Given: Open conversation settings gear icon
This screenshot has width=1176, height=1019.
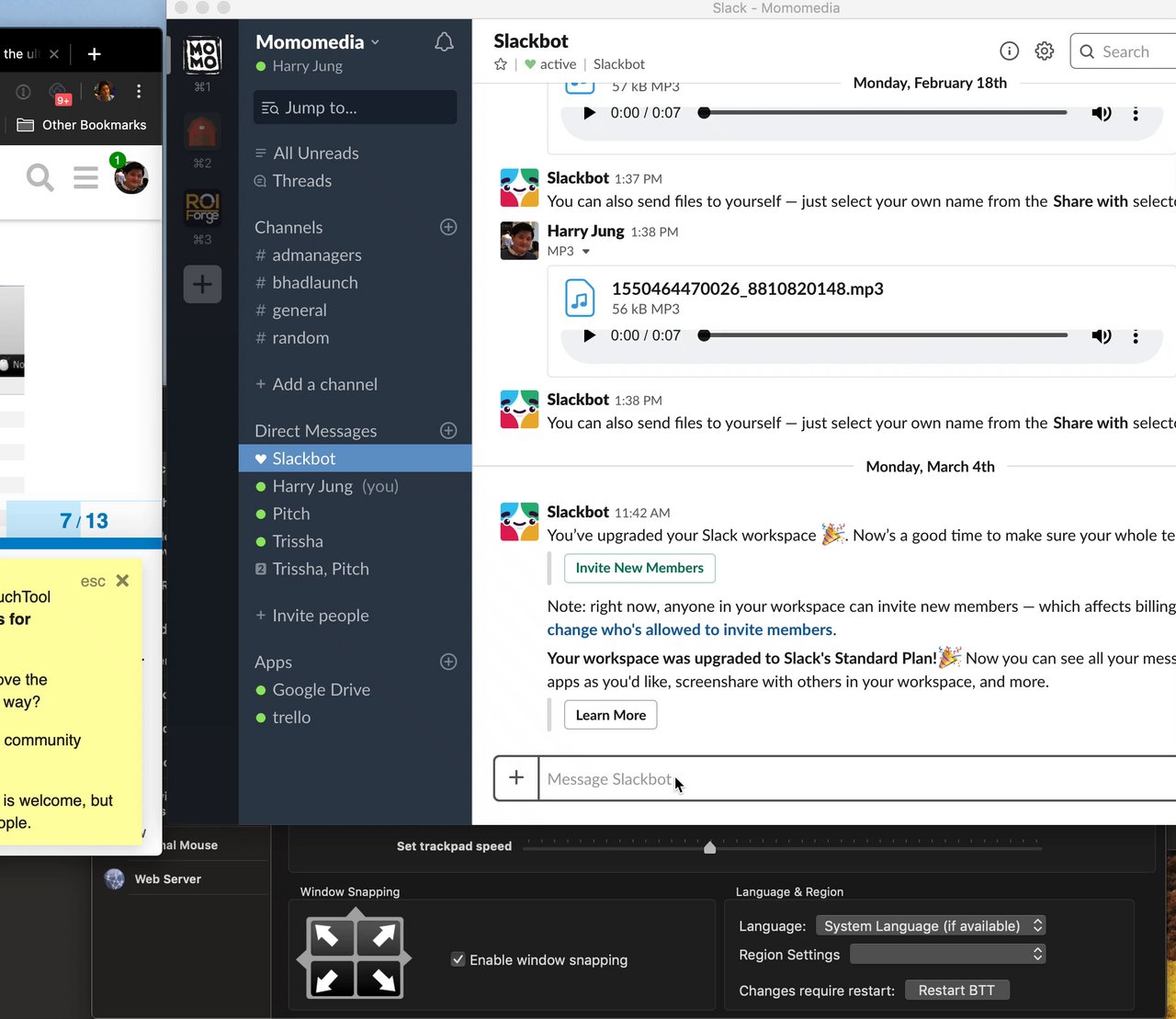Looking at the screenshot, I should (1045, 51).
